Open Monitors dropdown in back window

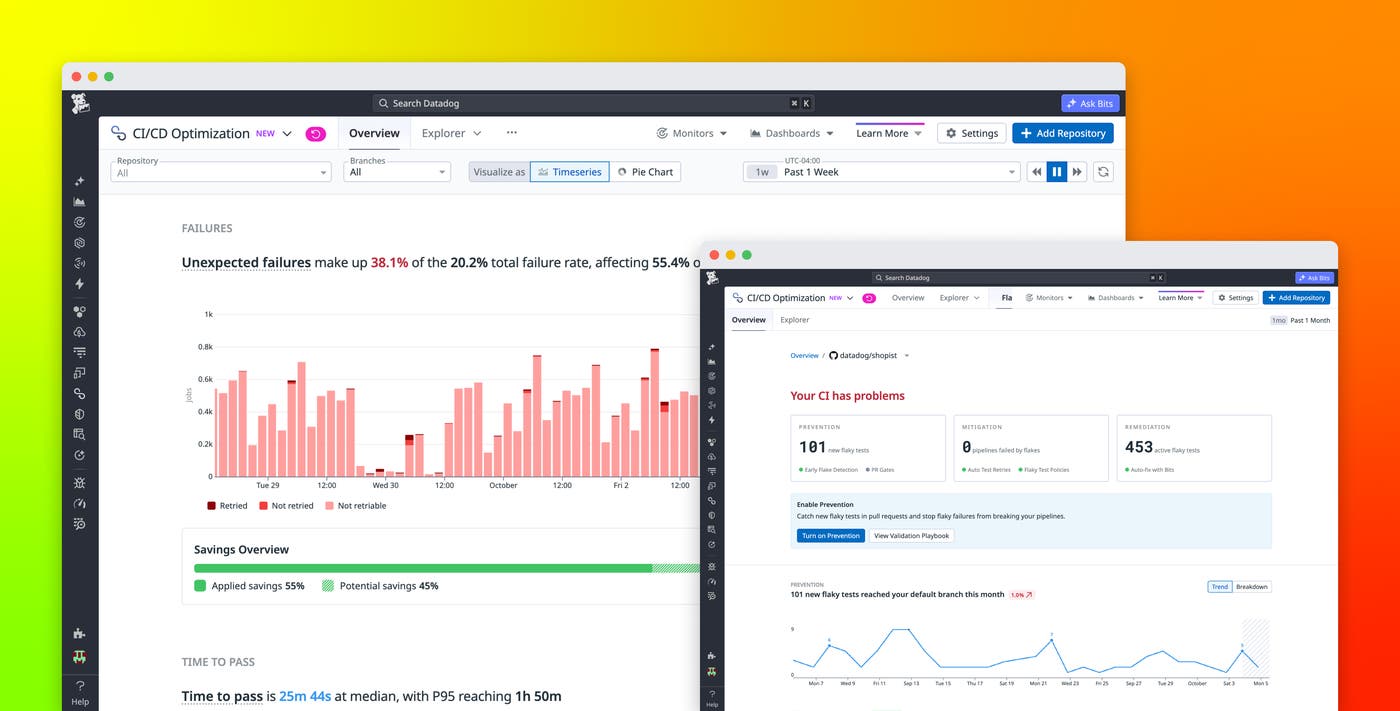click(692, 133)
